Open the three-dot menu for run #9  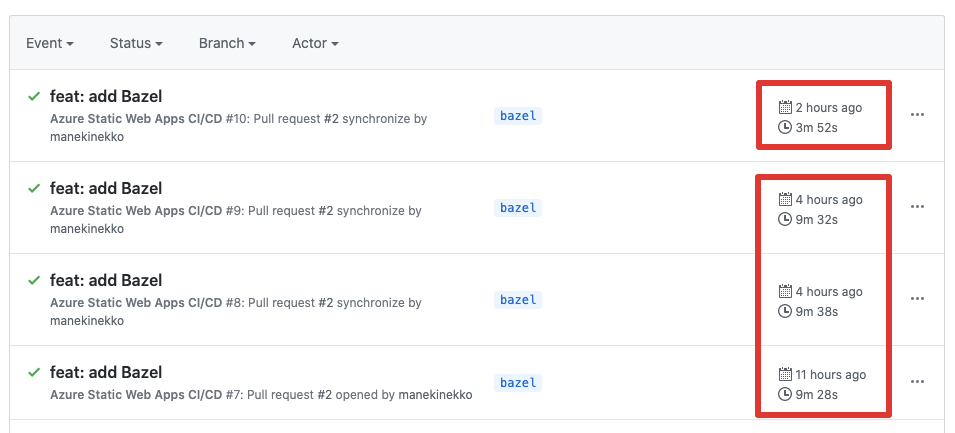pos(917,207)
